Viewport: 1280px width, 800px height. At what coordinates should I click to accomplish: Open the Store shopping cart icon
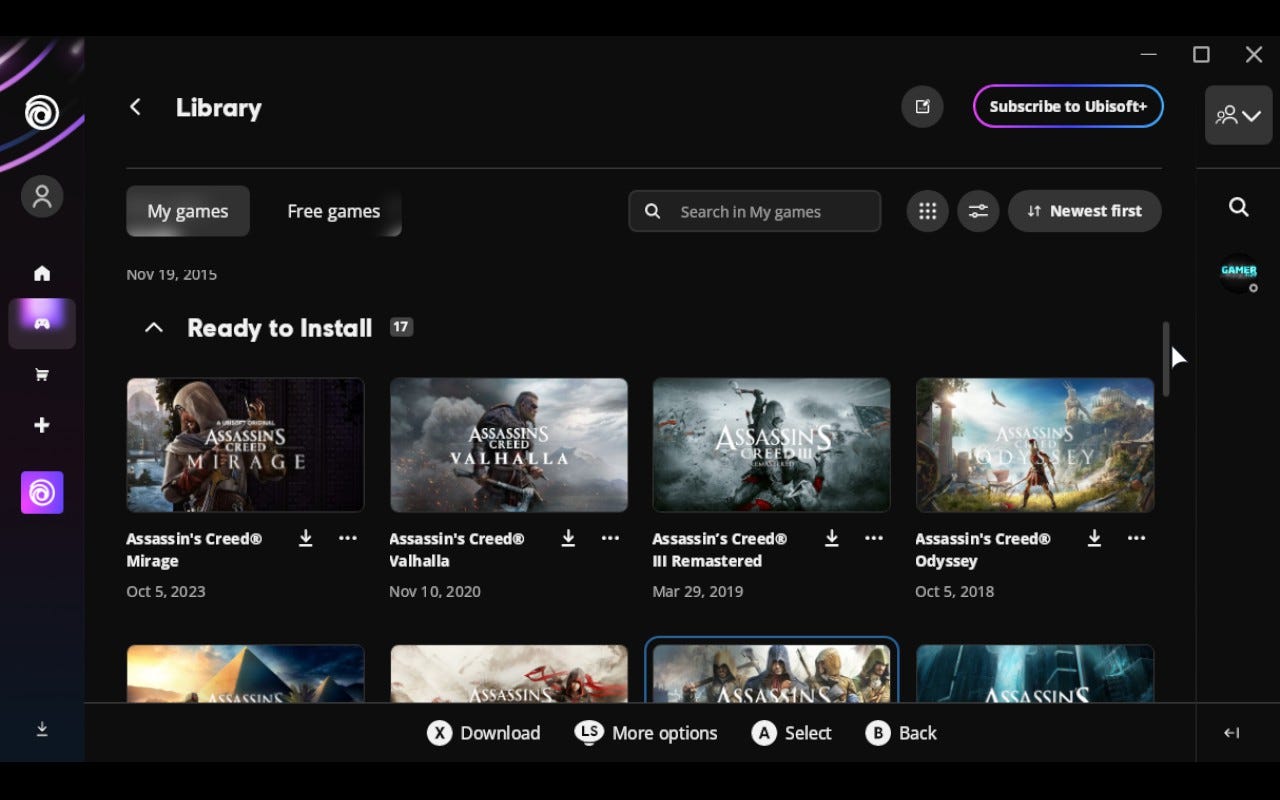point(42,375)
